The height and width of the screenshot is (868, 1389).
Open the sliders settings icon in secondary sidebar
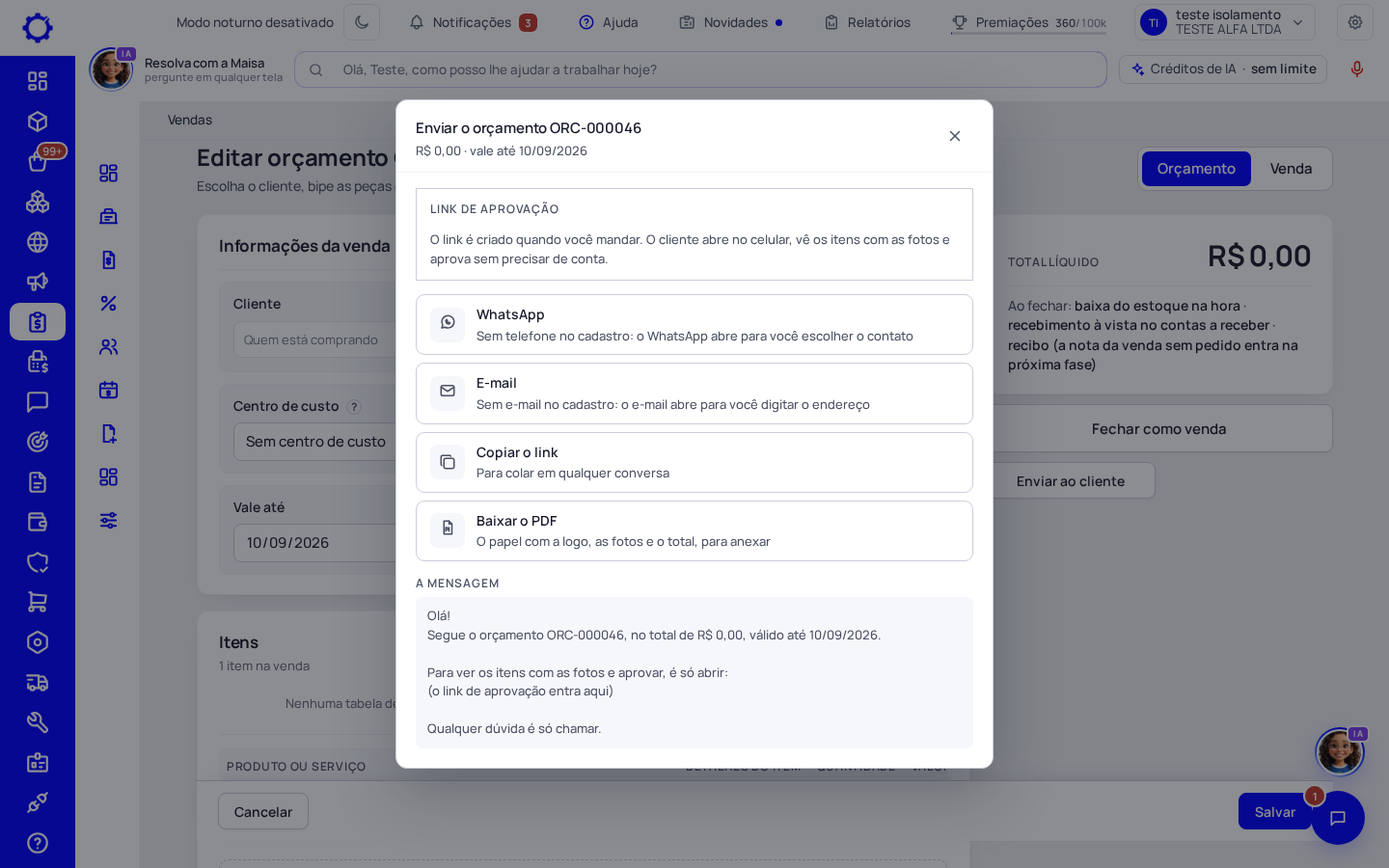click(x=108, y=520)
